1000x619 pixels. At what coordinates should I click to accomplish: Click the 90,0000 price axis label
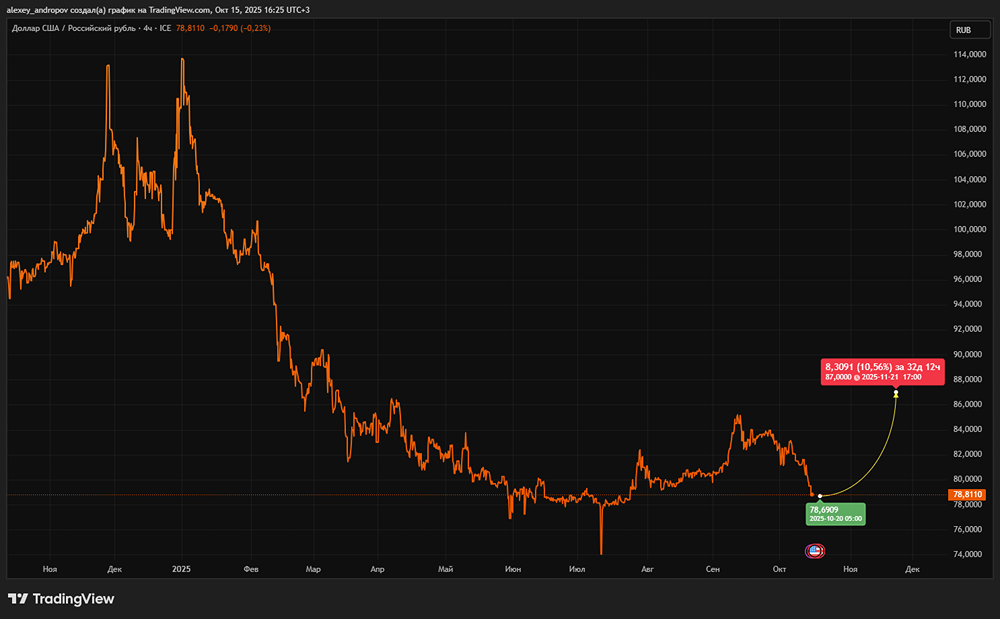coord(969,354)
